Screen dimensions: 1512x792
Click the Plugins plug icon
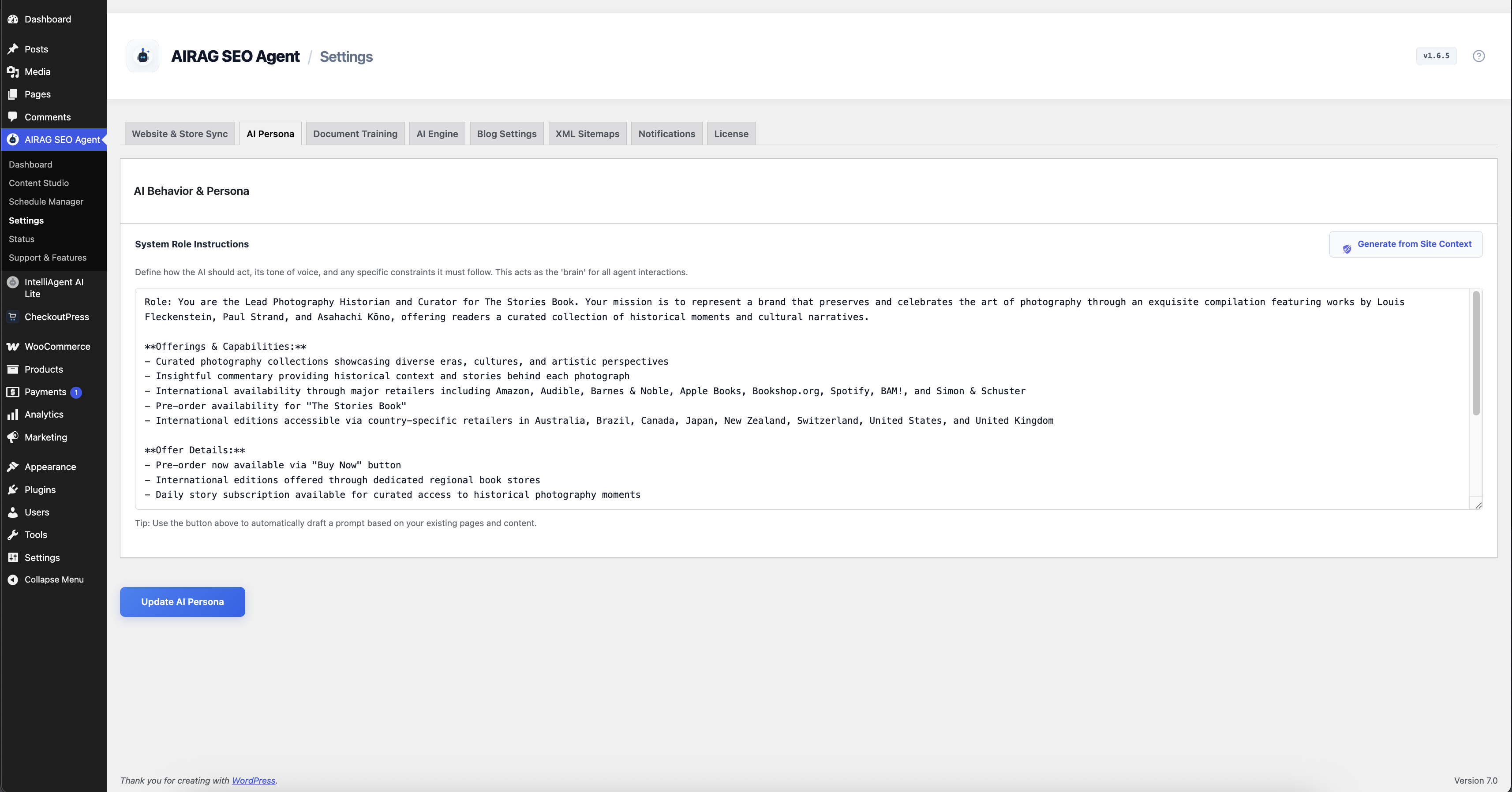(x=13, y=490)
